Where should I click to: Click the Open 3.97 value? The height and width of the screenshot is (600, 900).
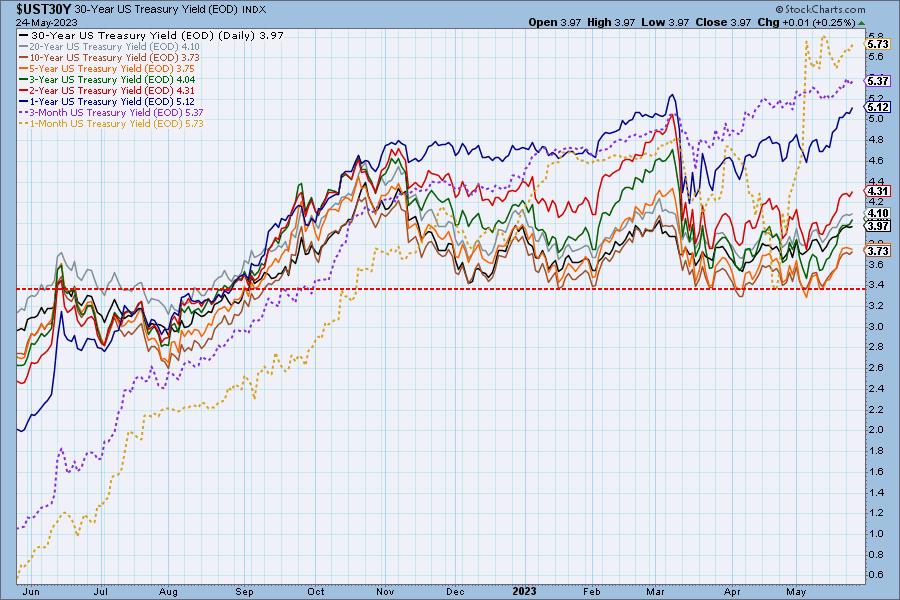(554, 22)
